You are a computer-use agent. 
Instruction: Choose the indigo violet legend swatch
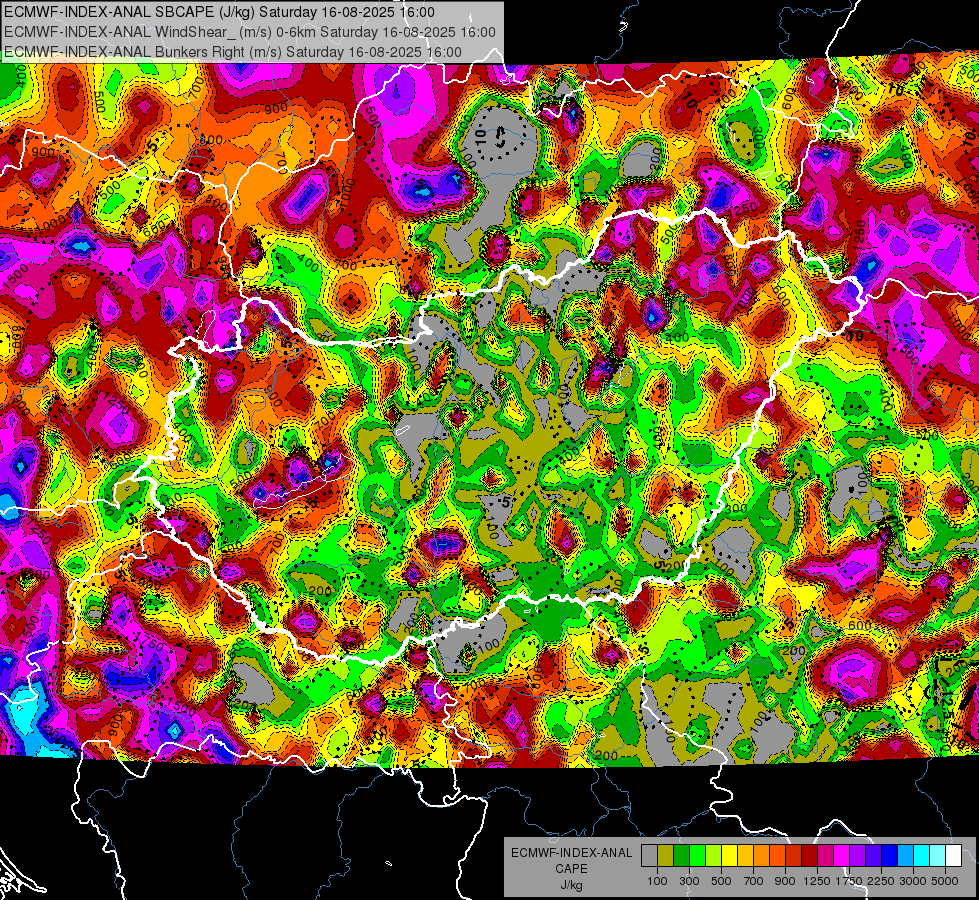[873, 856]
